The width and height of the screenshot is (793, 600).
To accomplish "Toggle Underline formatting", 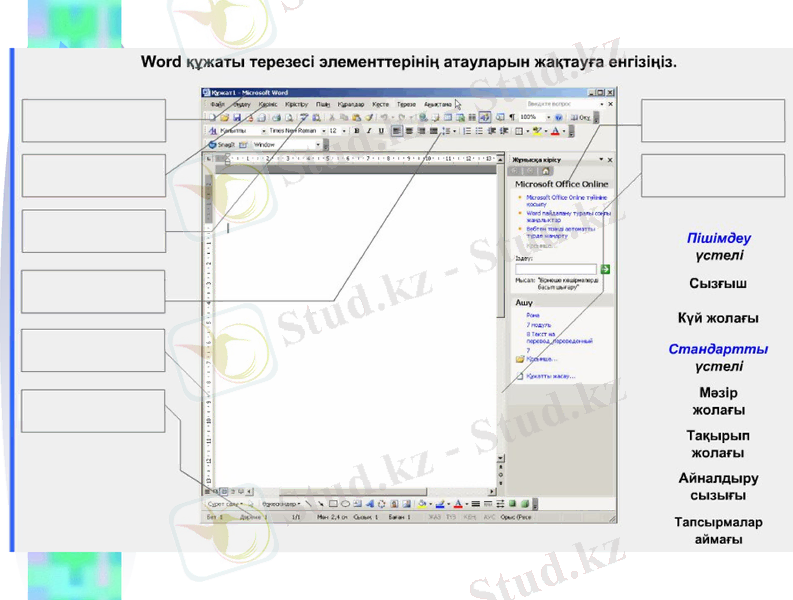I will coord(381,131).
